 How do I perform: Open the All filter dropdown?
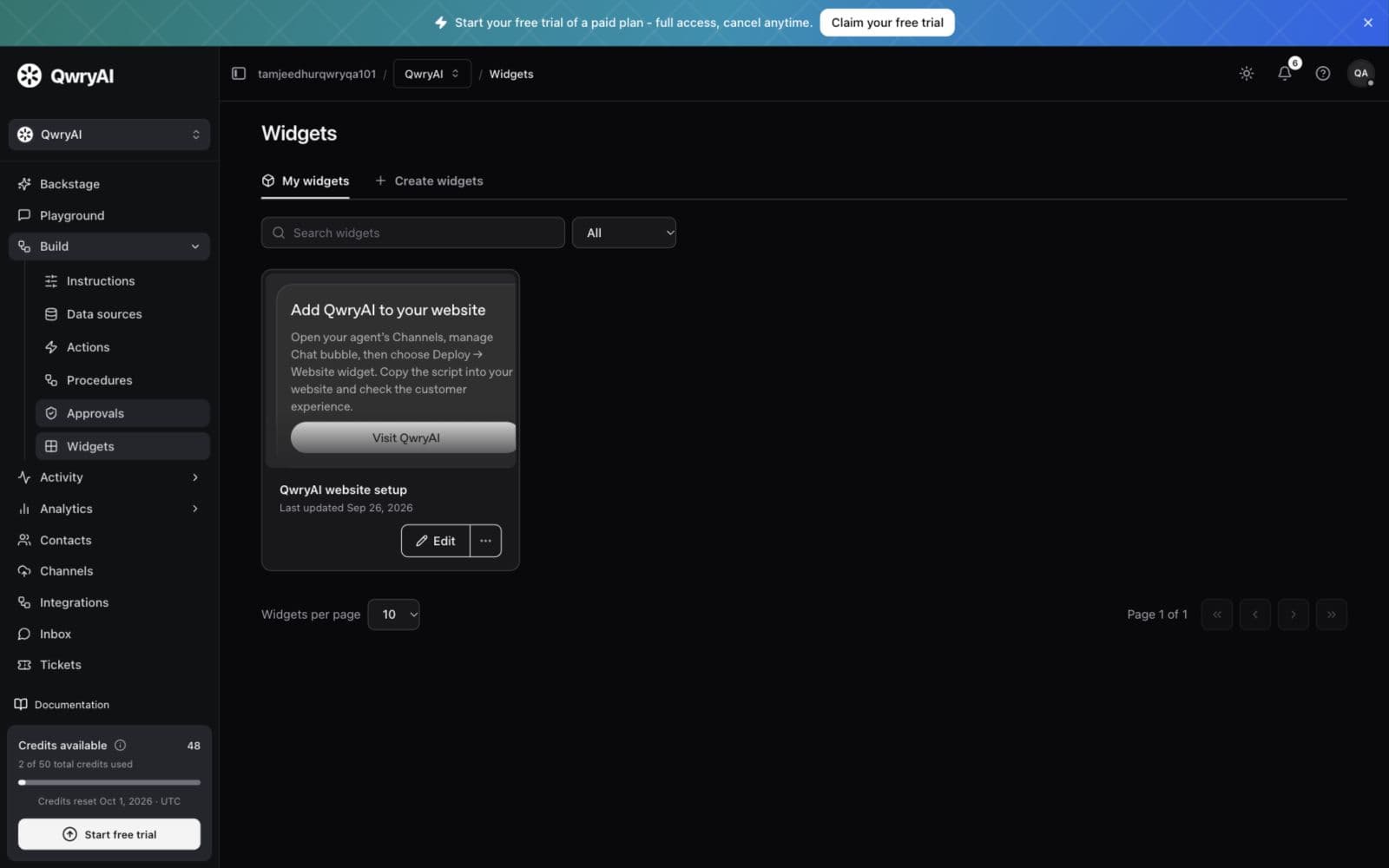[624, 233]
